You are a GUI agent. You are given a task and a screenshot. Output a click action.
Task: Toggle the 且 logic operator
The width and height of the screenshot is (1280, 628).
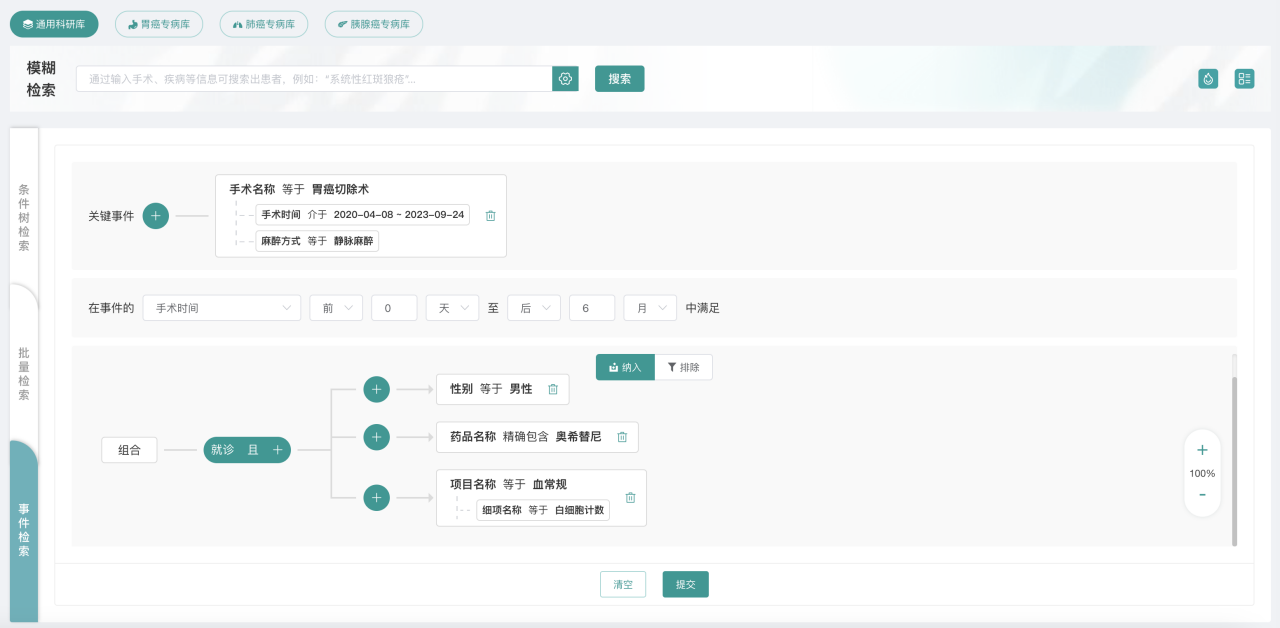pyautogui.click(x=253, y=450)
